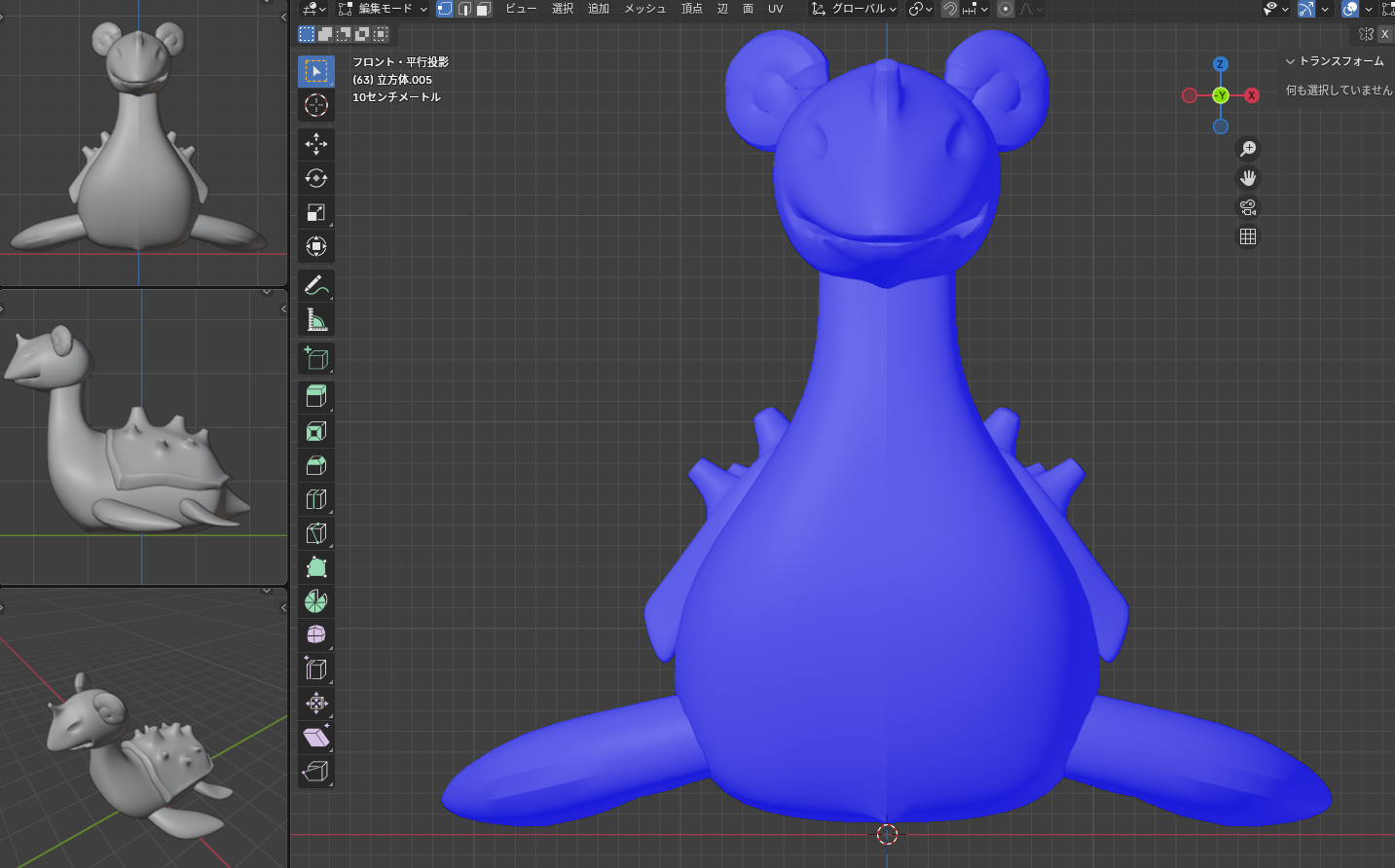The height and width of the screenshot is (868, 1395).
Task: Open the メッシュ menu
Action: (x=644, y=9)
